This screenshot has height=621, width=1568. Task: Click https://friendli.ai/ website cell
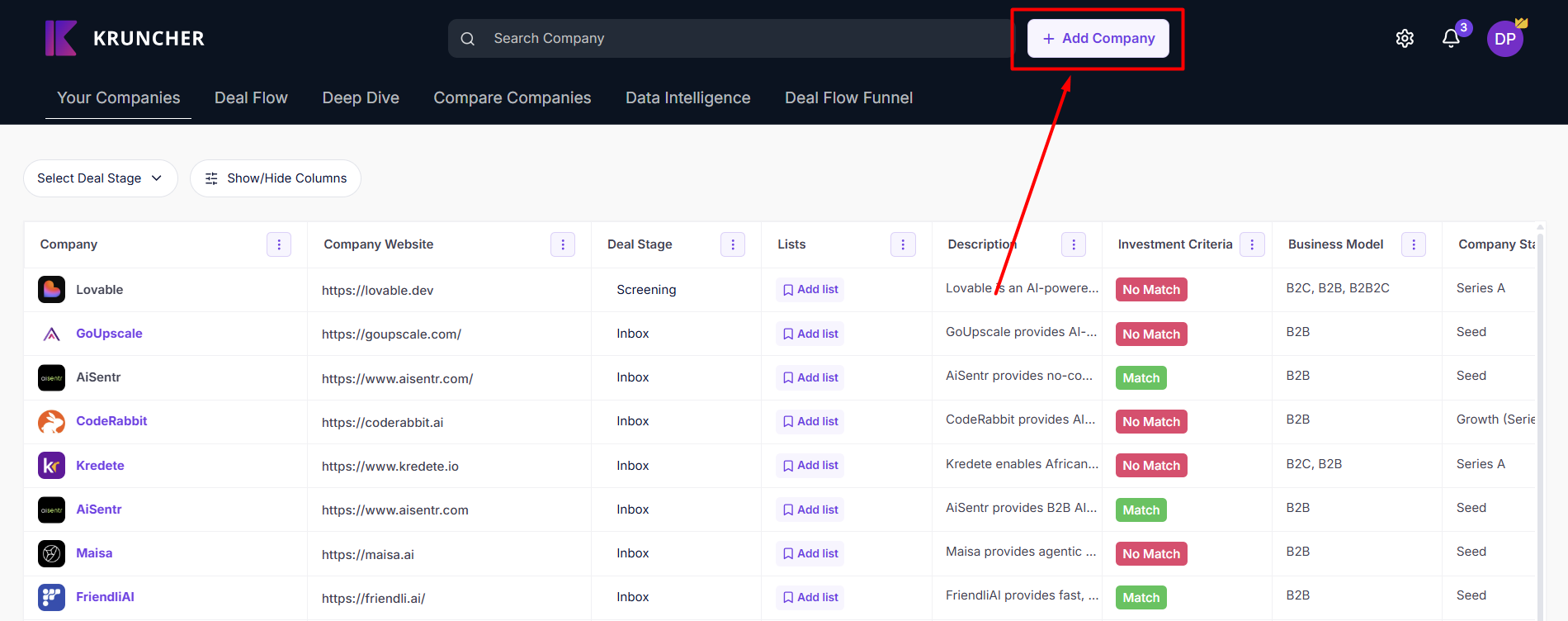[373, 599]
